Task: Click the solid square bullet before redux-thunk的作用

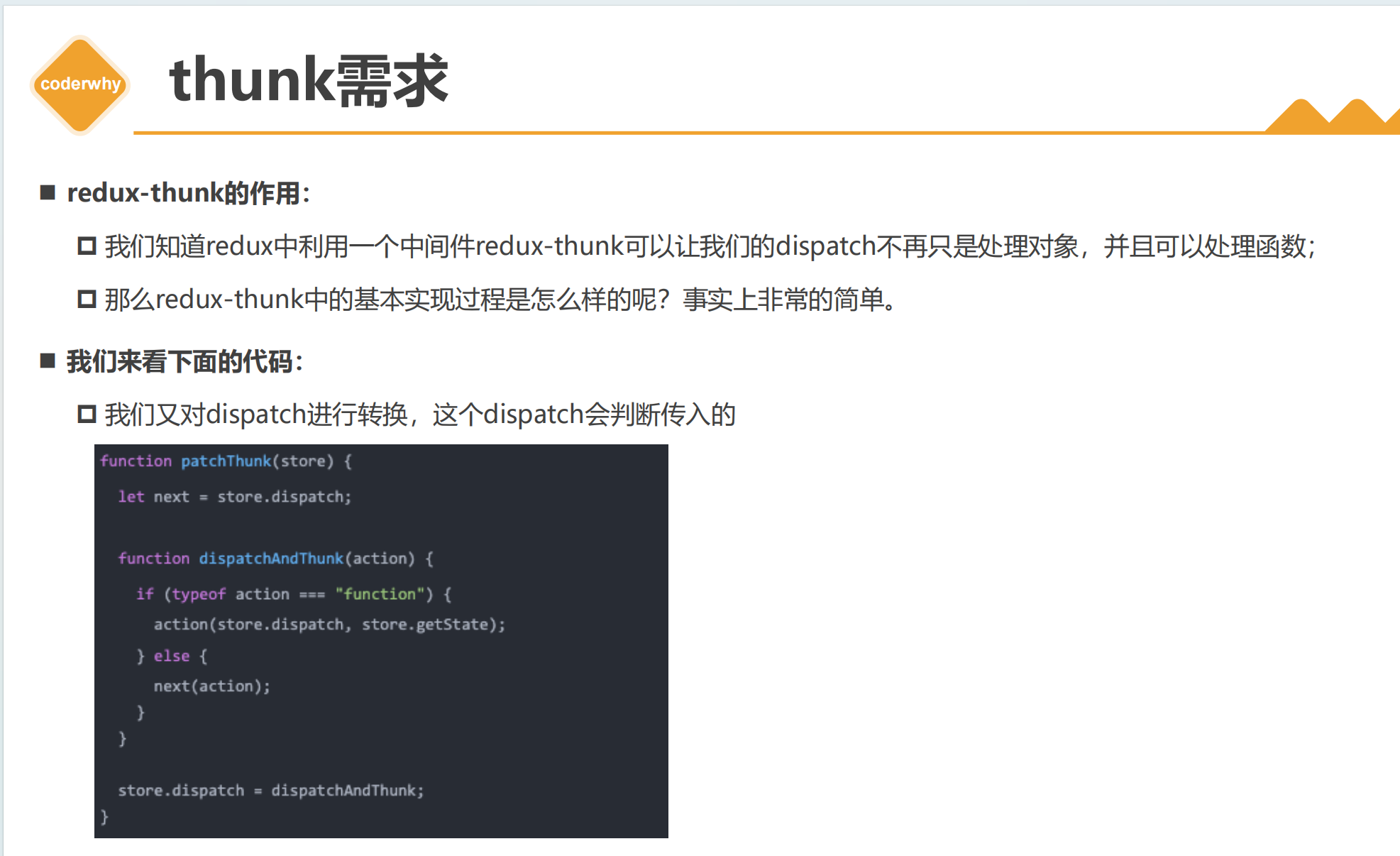Action: tap(48, 192)
